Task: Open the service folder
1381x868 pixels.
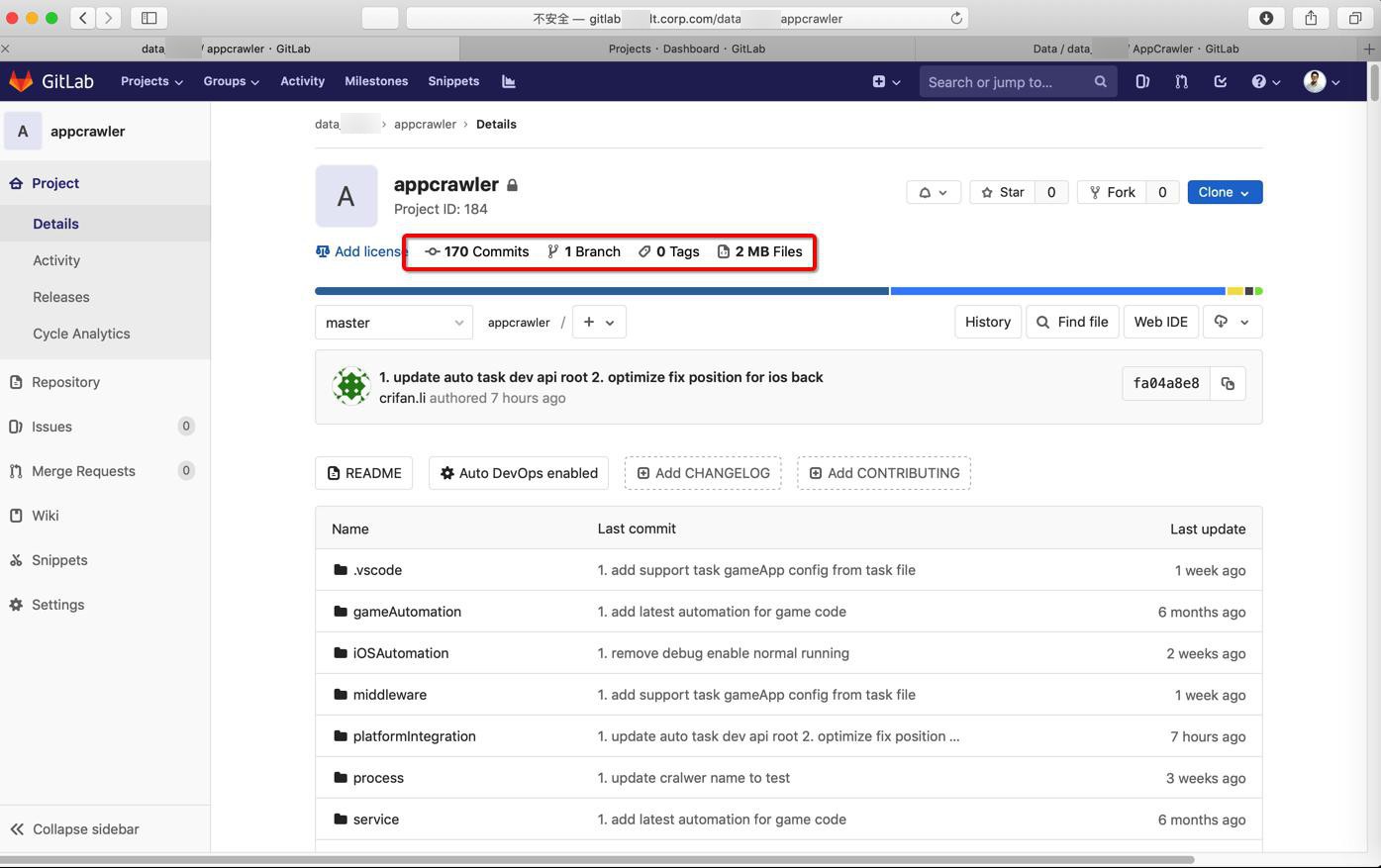Action: coord(376,820)
